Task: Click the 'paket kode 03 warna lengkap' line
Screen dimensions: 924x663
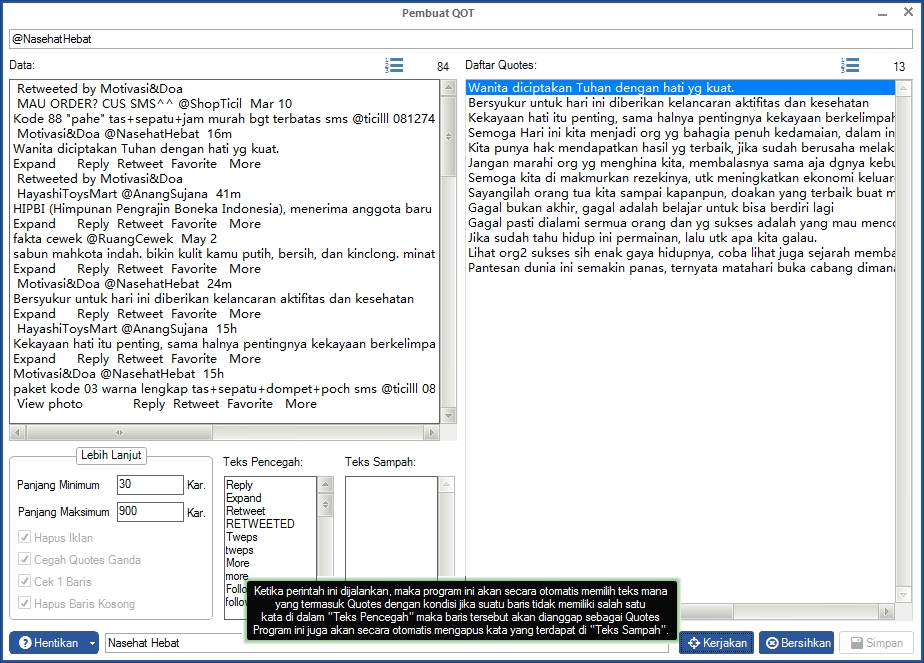Action: point(224,389)
